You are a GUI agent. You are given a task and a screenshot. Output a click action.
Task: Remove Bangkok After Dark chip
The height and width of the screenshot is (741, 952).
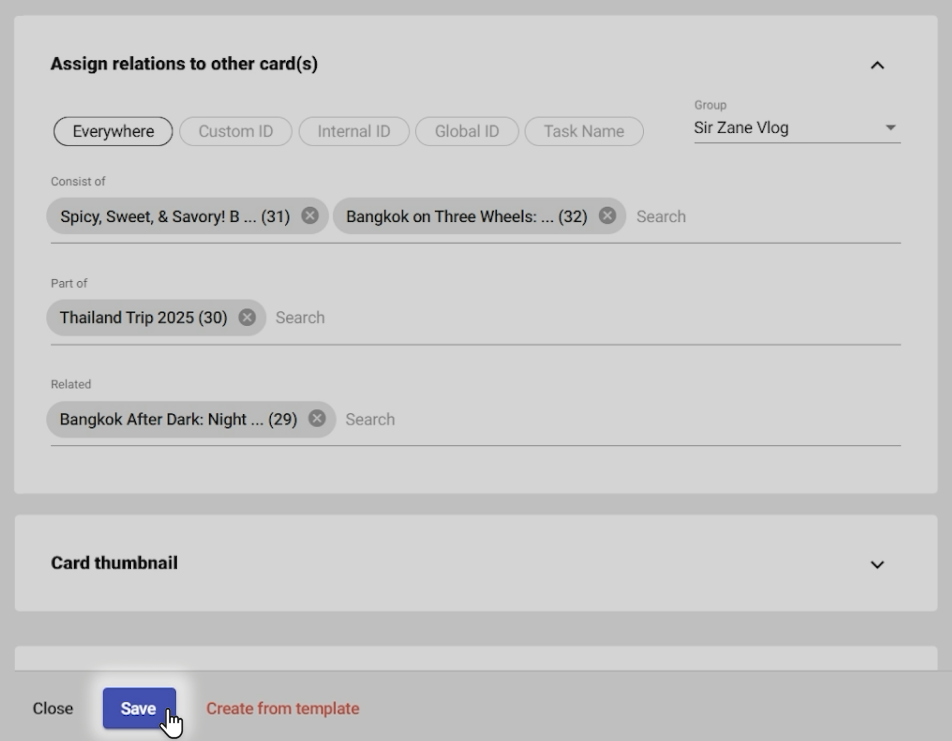click(x=317, y=419)
